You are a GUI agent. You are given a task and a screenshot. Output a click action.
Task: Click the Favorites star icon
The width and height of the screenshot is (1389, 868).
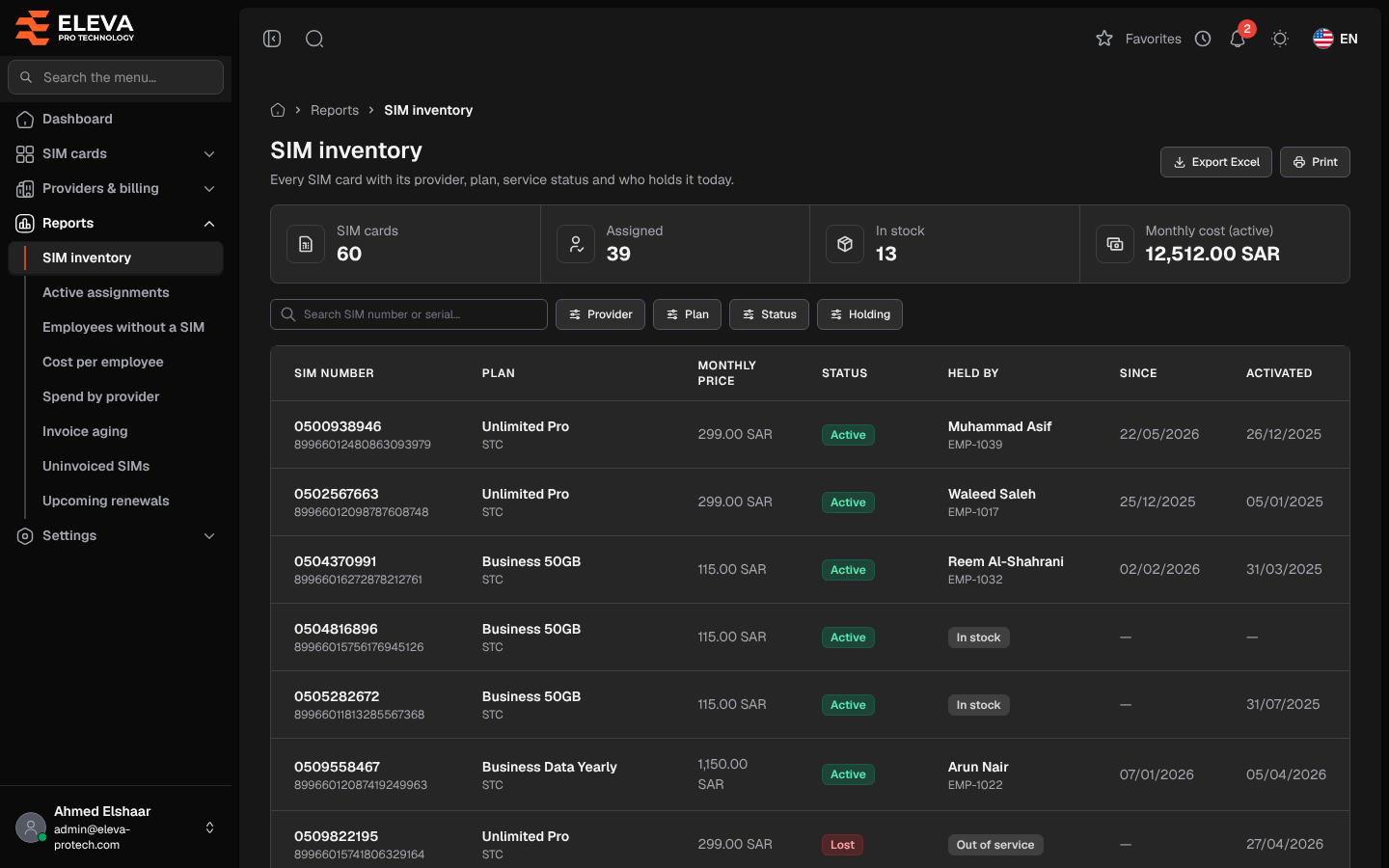coord(1104,39)
